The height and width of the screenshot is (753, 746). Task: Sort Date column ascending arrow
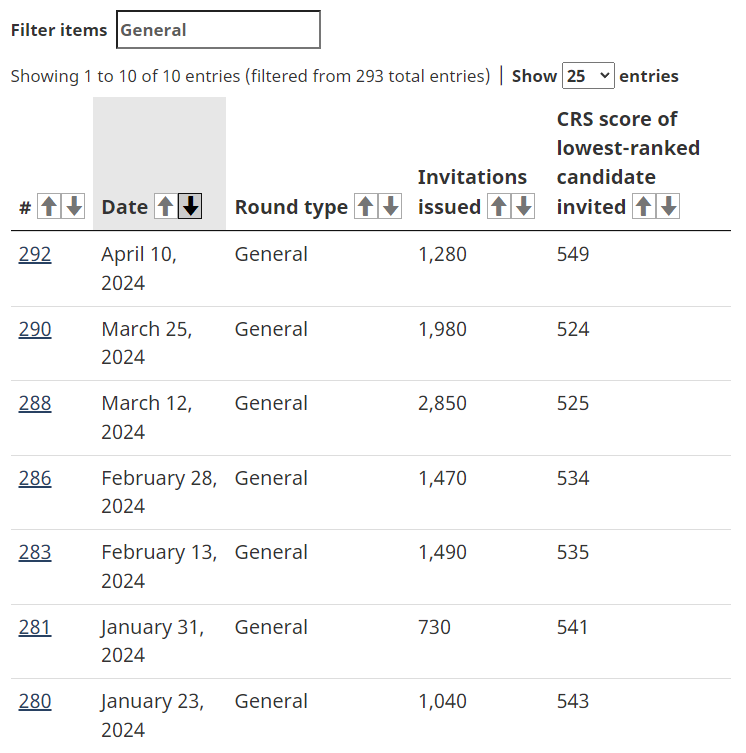tap(166, 207)
